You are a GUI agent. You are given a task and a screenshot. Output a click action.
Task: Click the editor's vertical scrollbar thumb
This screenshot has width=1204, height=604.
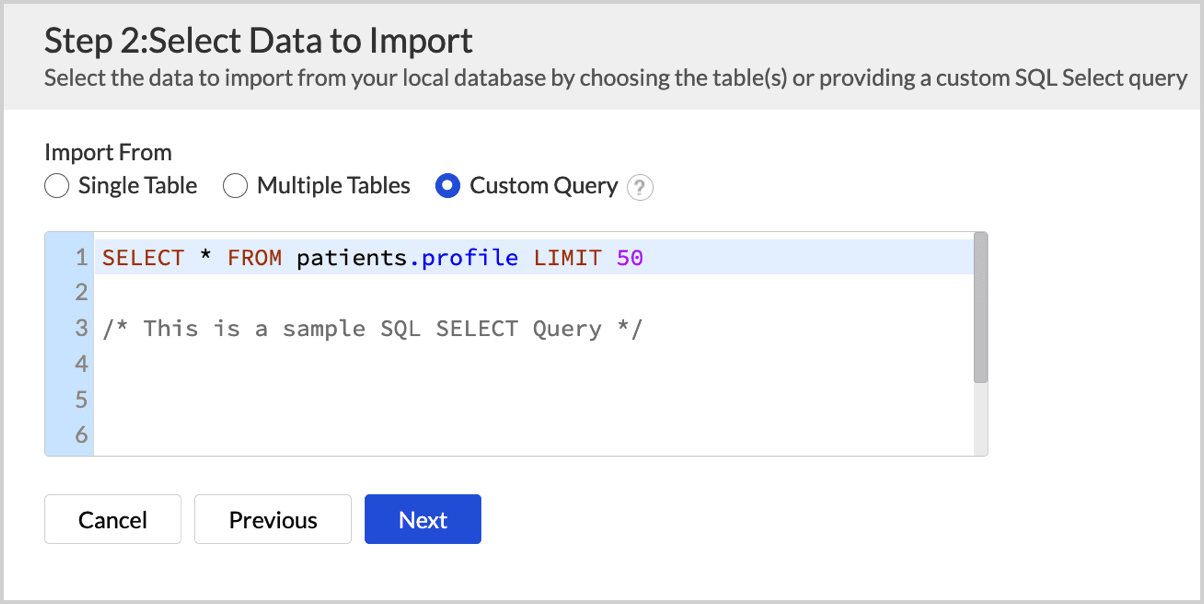(980, 307)
